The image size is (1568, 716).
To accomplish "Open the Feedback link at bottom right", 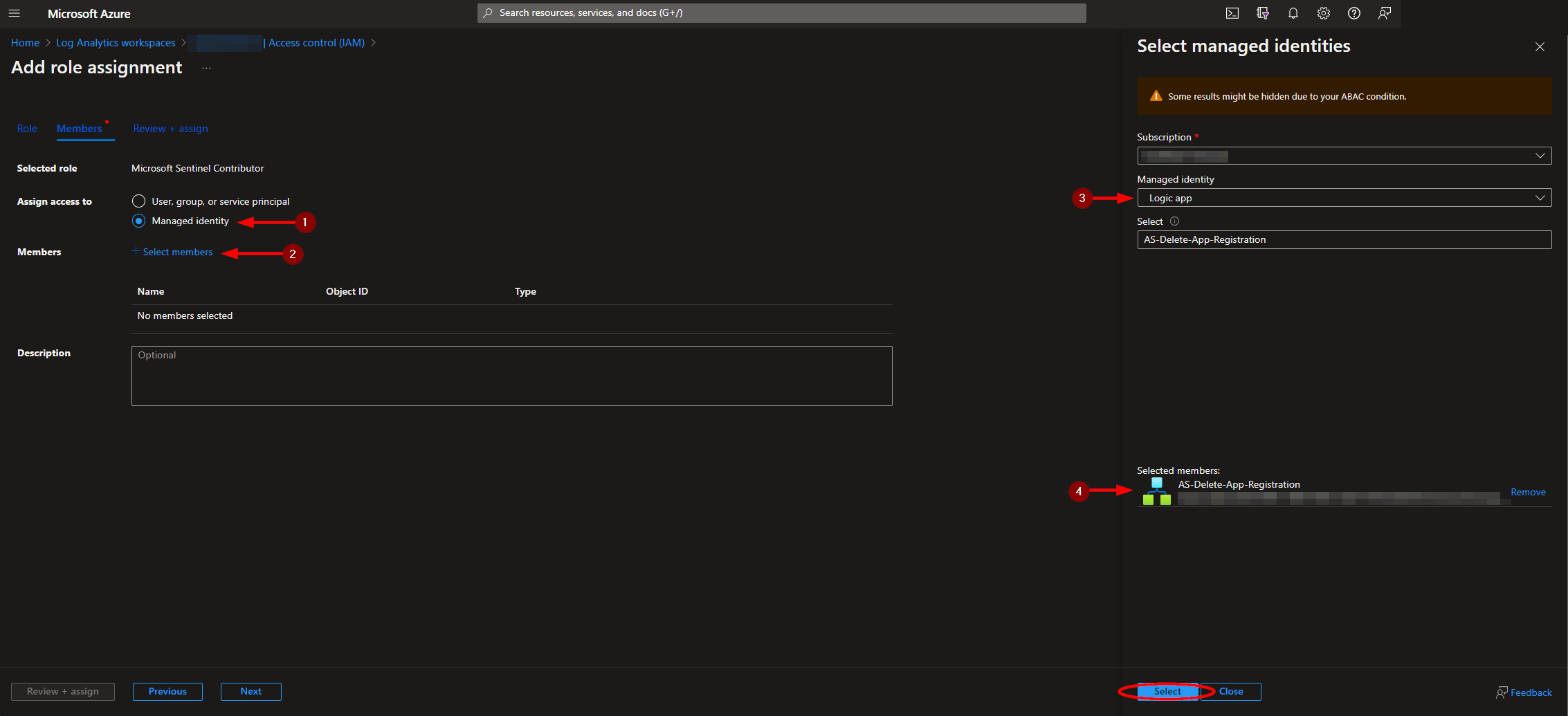I will (x=1524, y=692).
